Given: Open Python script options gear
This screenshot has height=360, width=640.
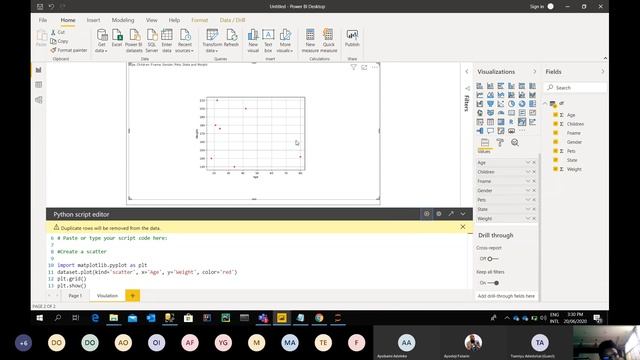Looking at the screenshot, I should tap(439, 214).
